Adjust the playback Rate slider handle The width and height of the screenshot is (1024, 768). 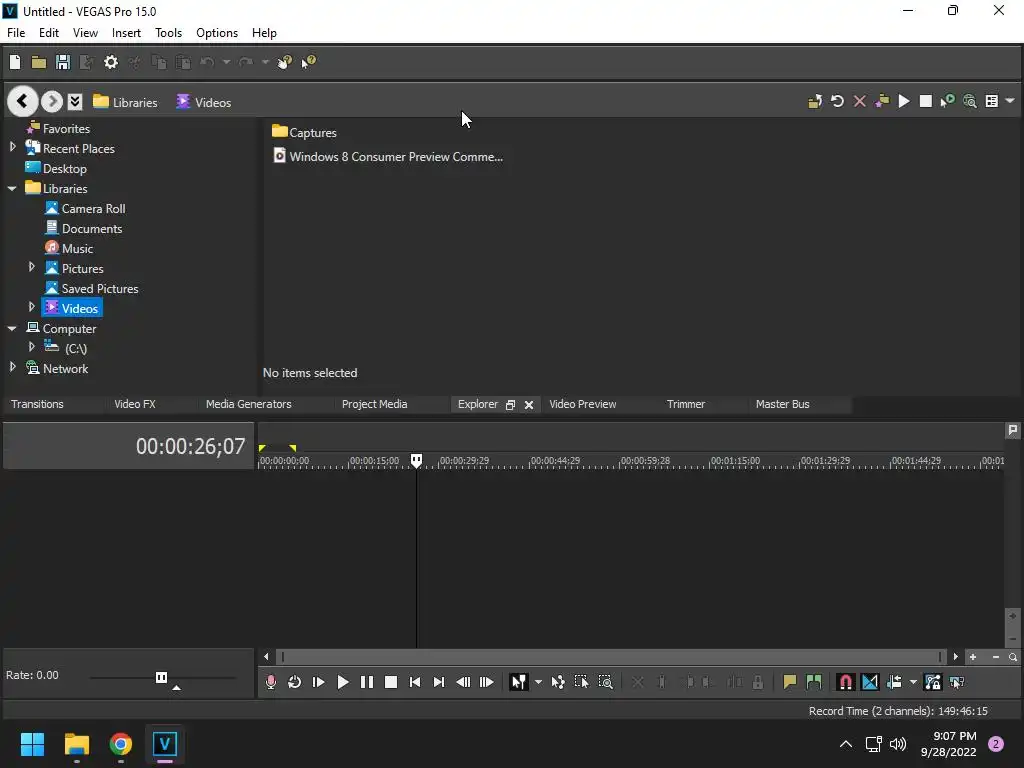[161, 677]
